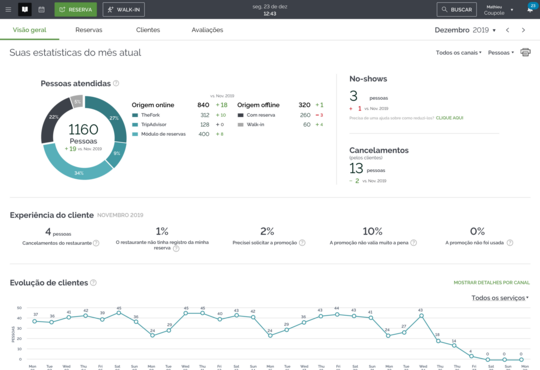Switch to the Reservas tab
Image resolution: width=540 pixels, height=370 pixels.
tap(89, 30)
